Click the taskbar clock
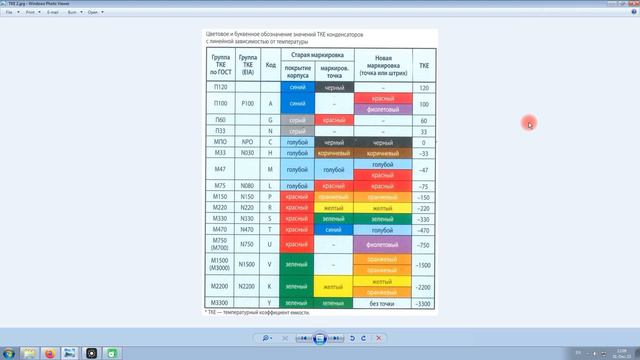This screenshot has width=640, height=360. pyautogui.click(x=622, y=353)
